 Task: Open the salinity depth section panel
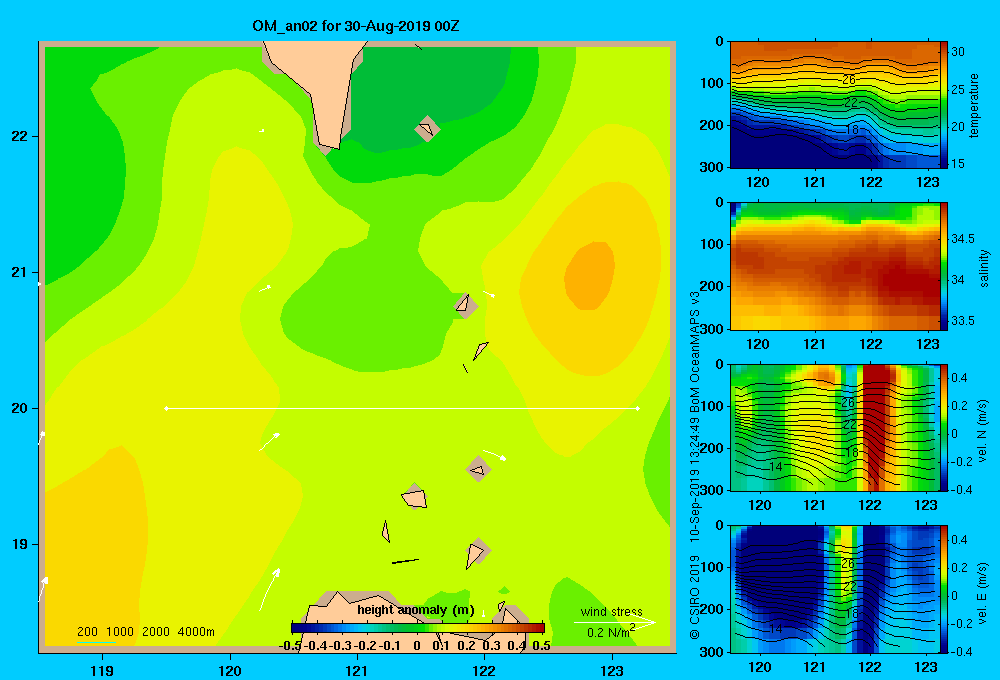pos(834,266)
